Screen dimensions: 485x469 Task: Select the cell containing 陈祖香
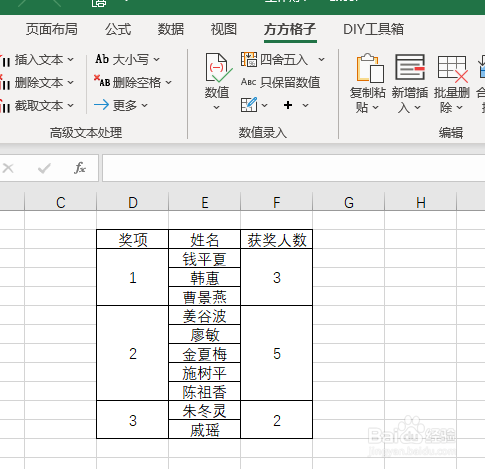(x=205, y=391)
